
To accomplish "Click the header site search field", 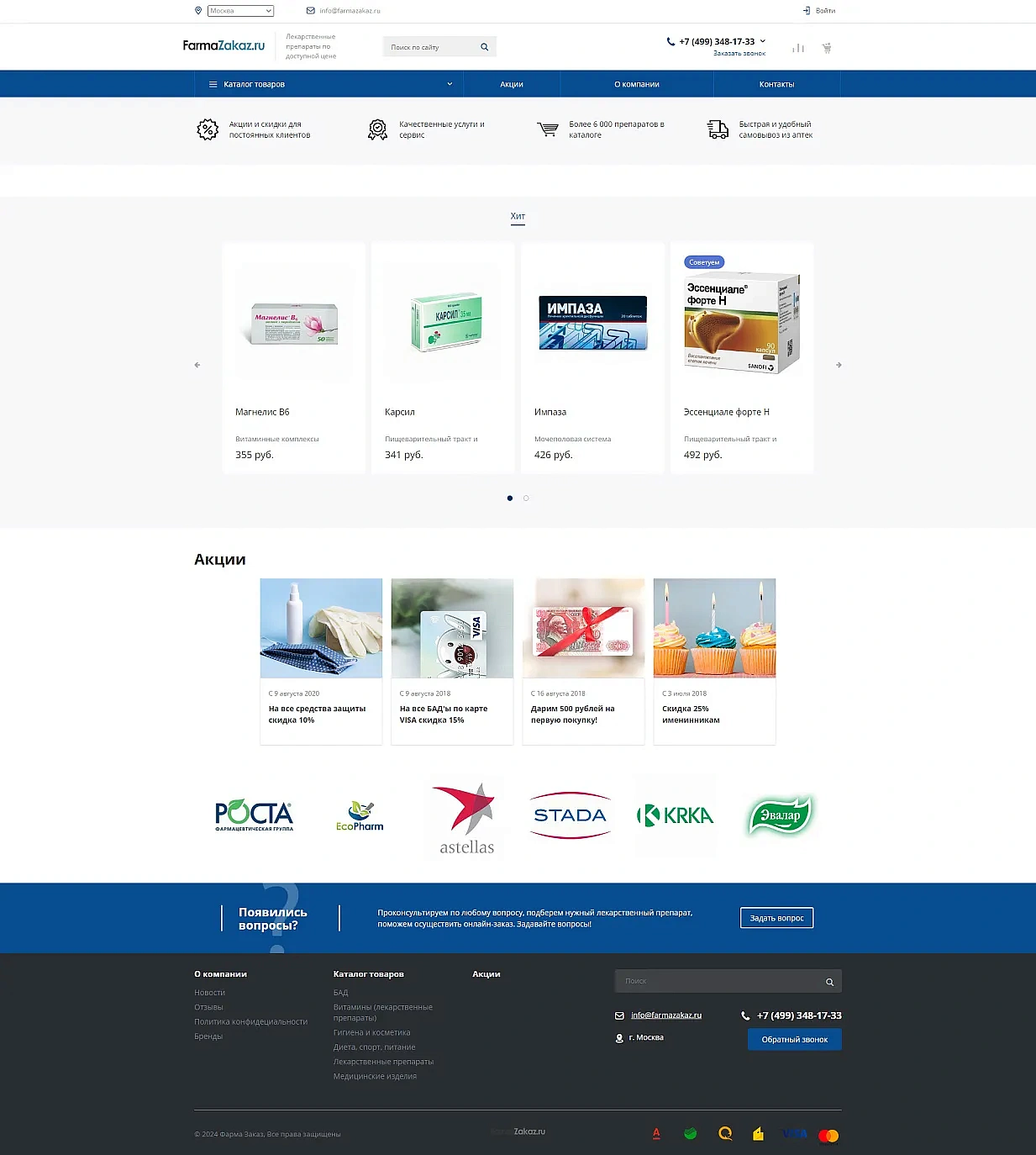I will [x=430, y=47].
